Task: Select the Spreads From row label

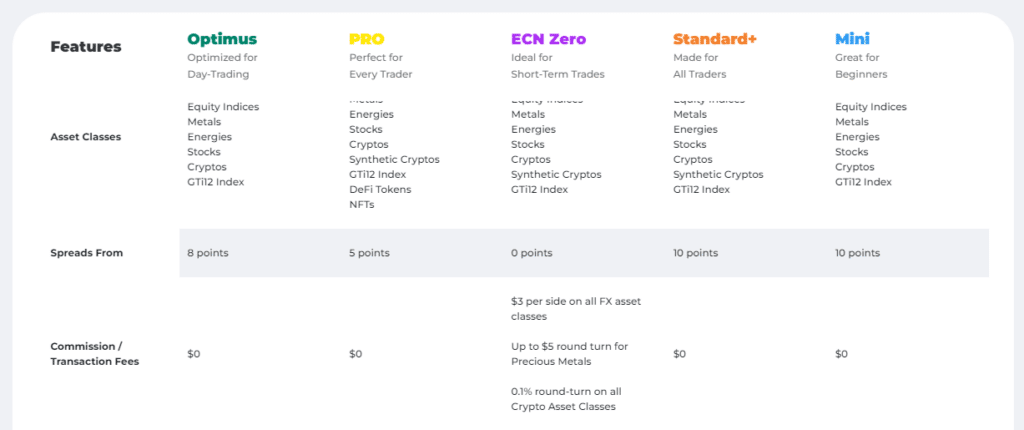Action: click(86, 253)
